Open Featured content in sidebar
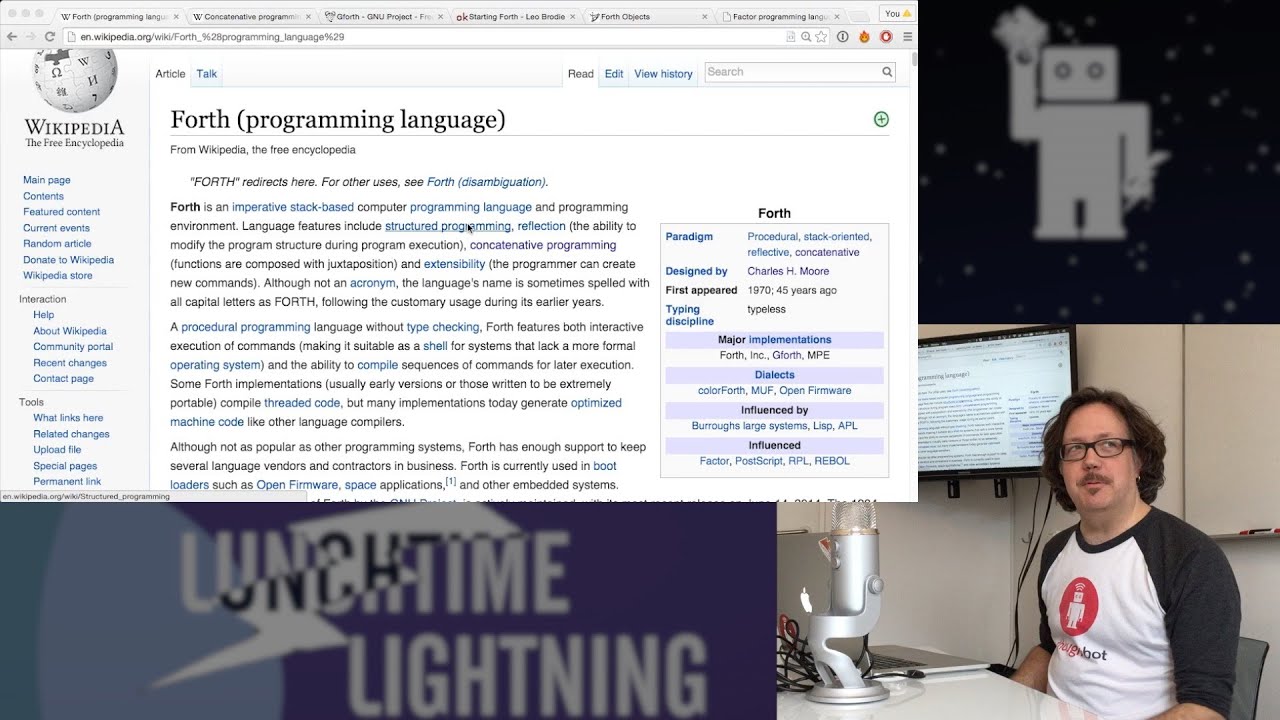The height and width of the screenshot is (720, 1280). (61, 212)
